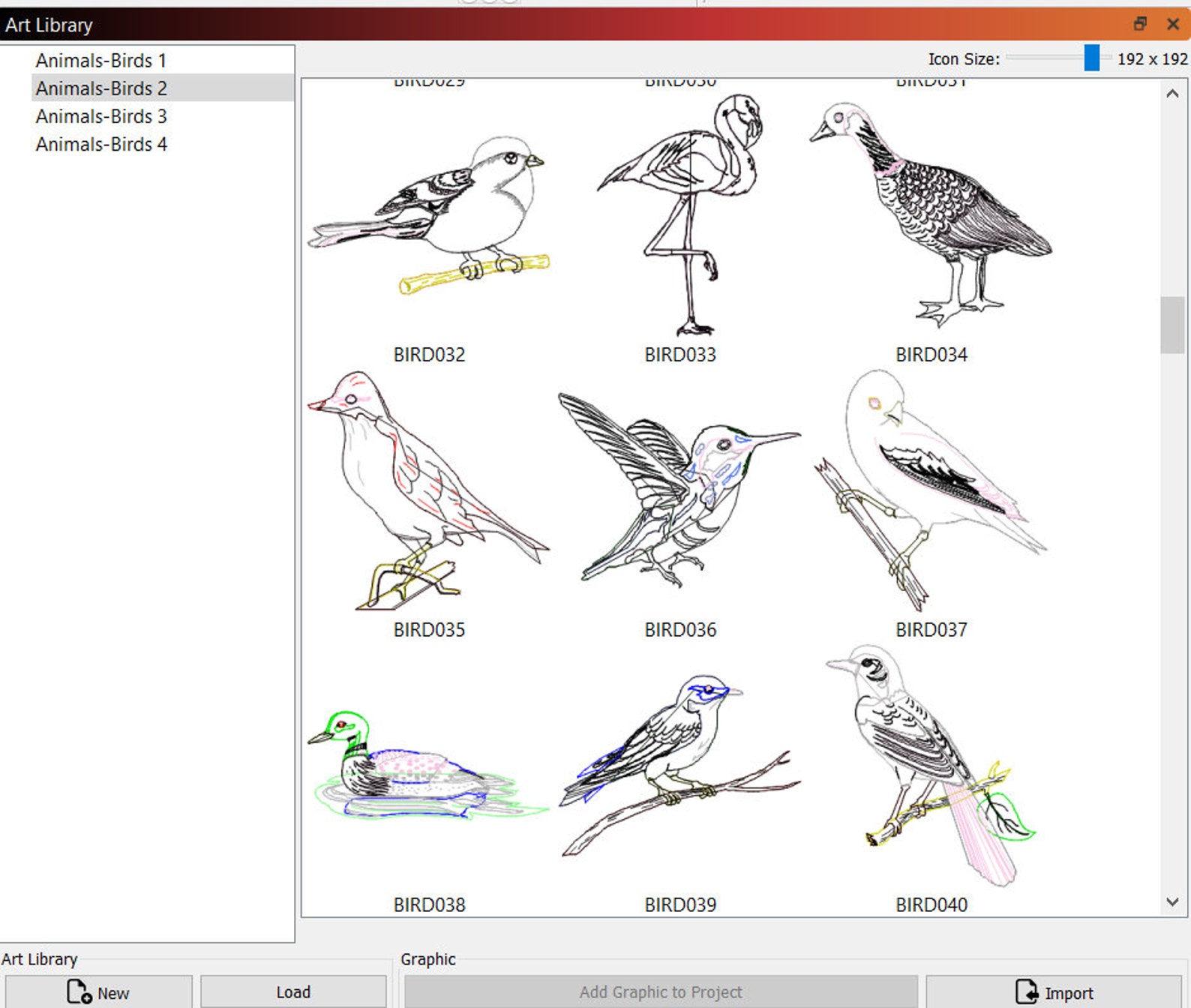This screenshot has width=1191, height=1008.
Task: Select the BIRD037 perched bird graphic
Action: click(931, 490)
